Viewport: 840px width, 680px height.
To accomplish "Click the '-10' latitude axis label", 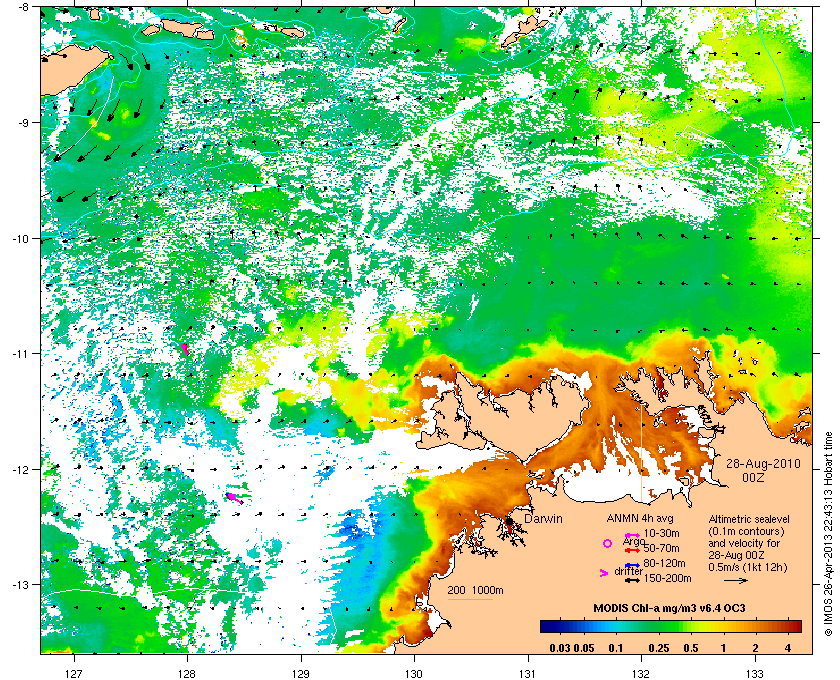I will pyautogui.click(x=21, y=238).
